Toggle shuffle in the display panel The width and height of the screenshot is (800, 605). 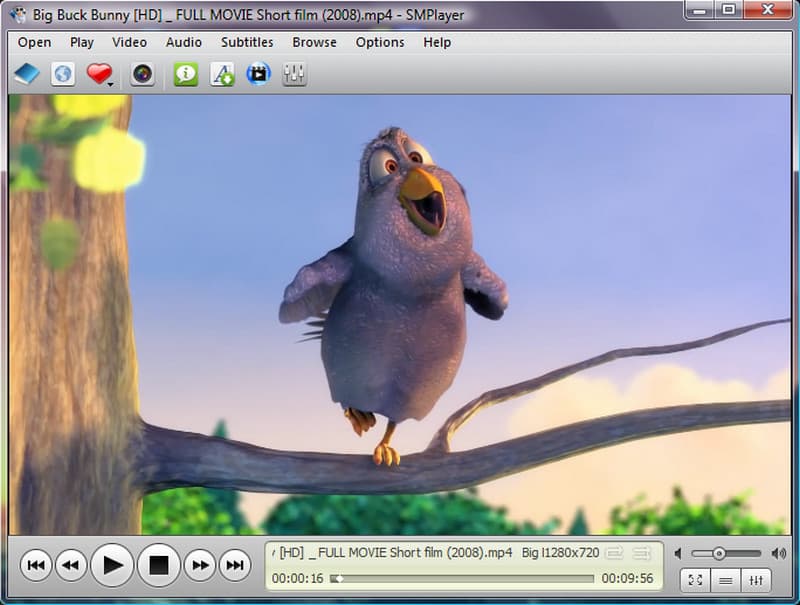(641, 553)
